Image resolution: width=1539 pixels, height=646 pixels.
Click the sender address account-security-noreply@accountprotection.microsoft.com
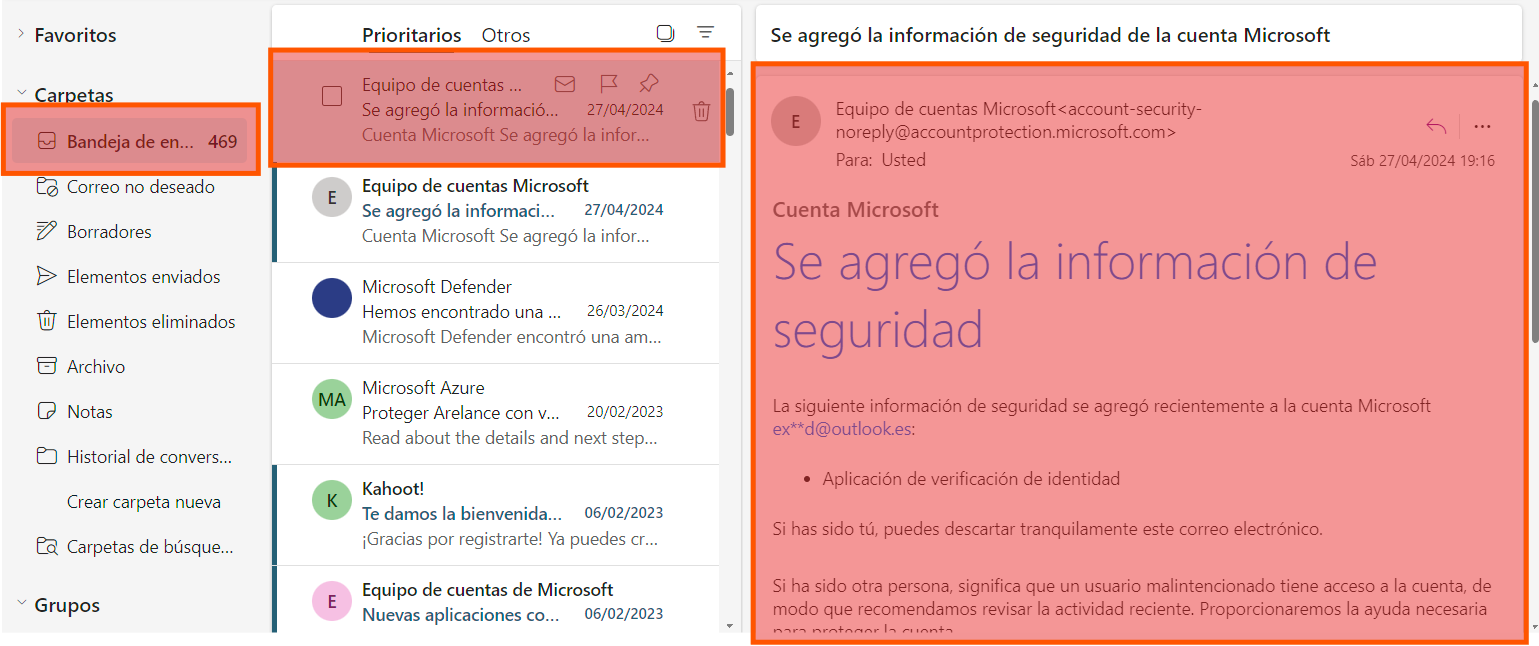coord(1020,120)
